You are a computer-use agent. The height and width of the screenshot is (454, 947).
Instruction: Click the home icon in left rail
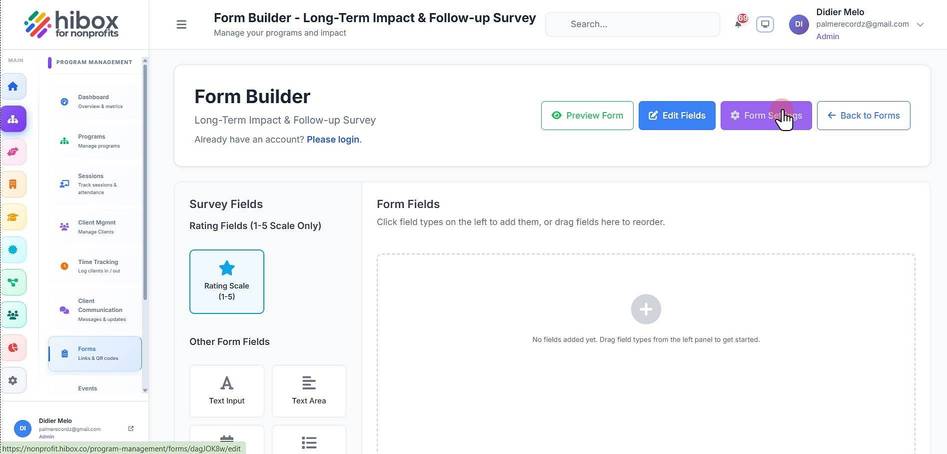[x=13, y=86]
